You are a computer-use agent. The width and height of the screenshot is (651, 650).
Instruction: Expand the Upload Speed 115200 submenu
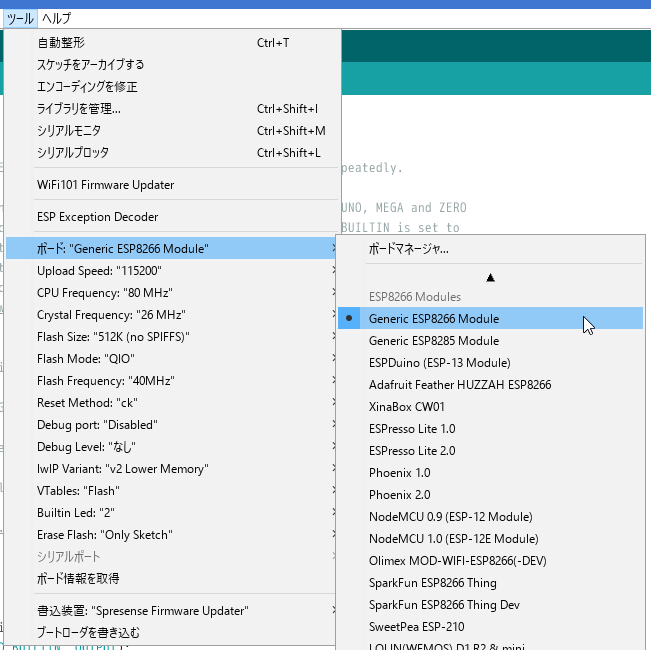pyautogui.click(x=171, y=271)
